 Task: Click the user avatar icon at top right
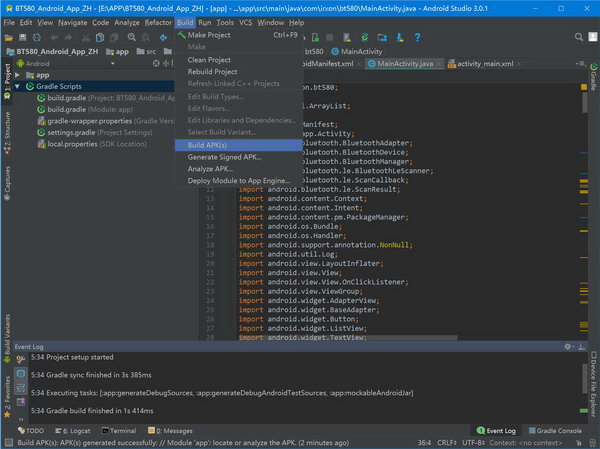(593, 37)
